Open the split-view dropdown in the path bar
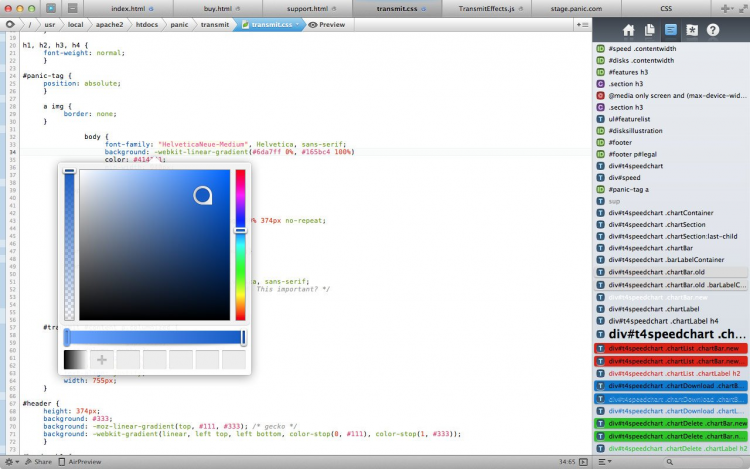This screenshot has height=469, width=750. [581, 24]
